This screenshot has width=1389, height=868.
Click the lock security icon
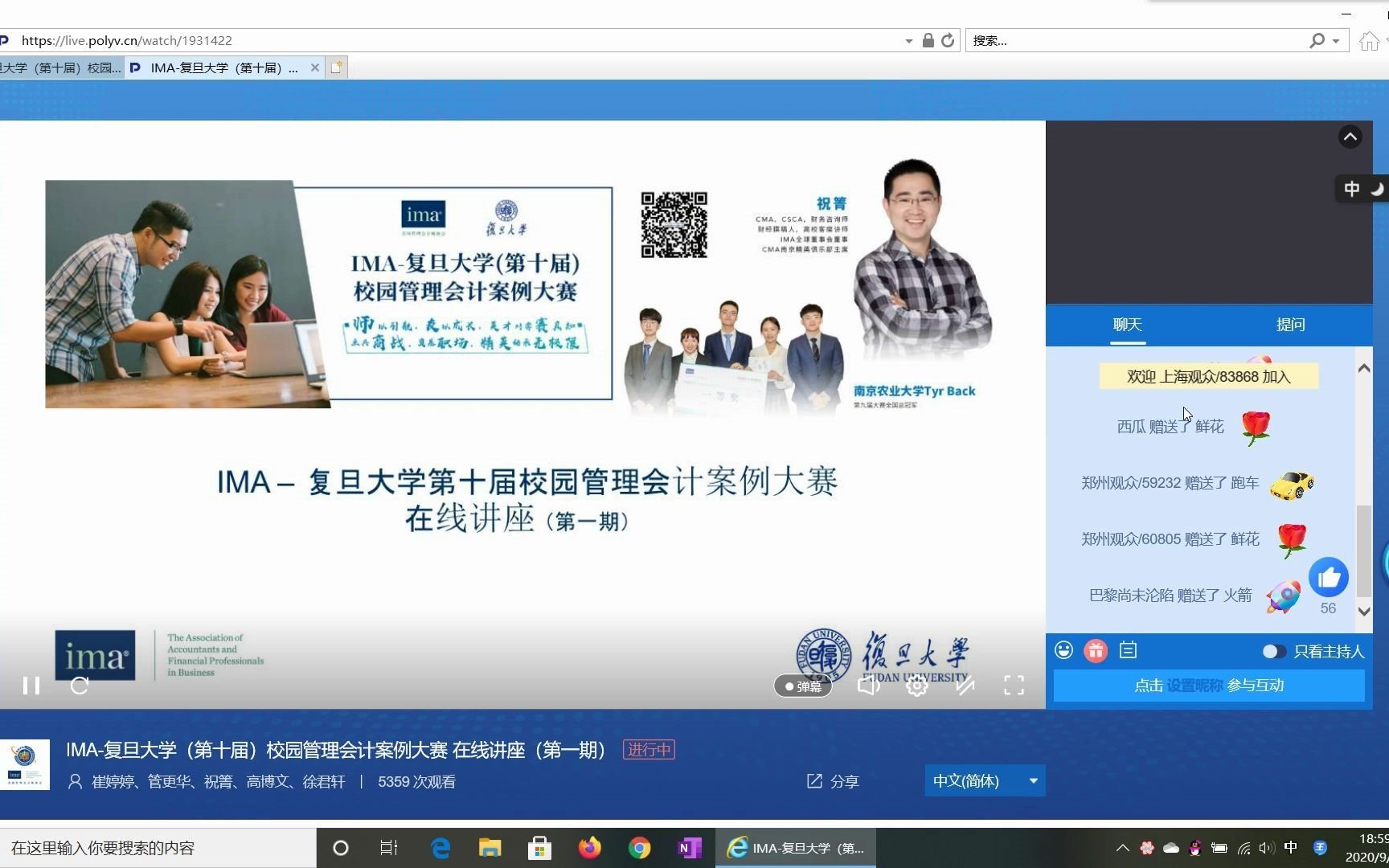(928, 40)
